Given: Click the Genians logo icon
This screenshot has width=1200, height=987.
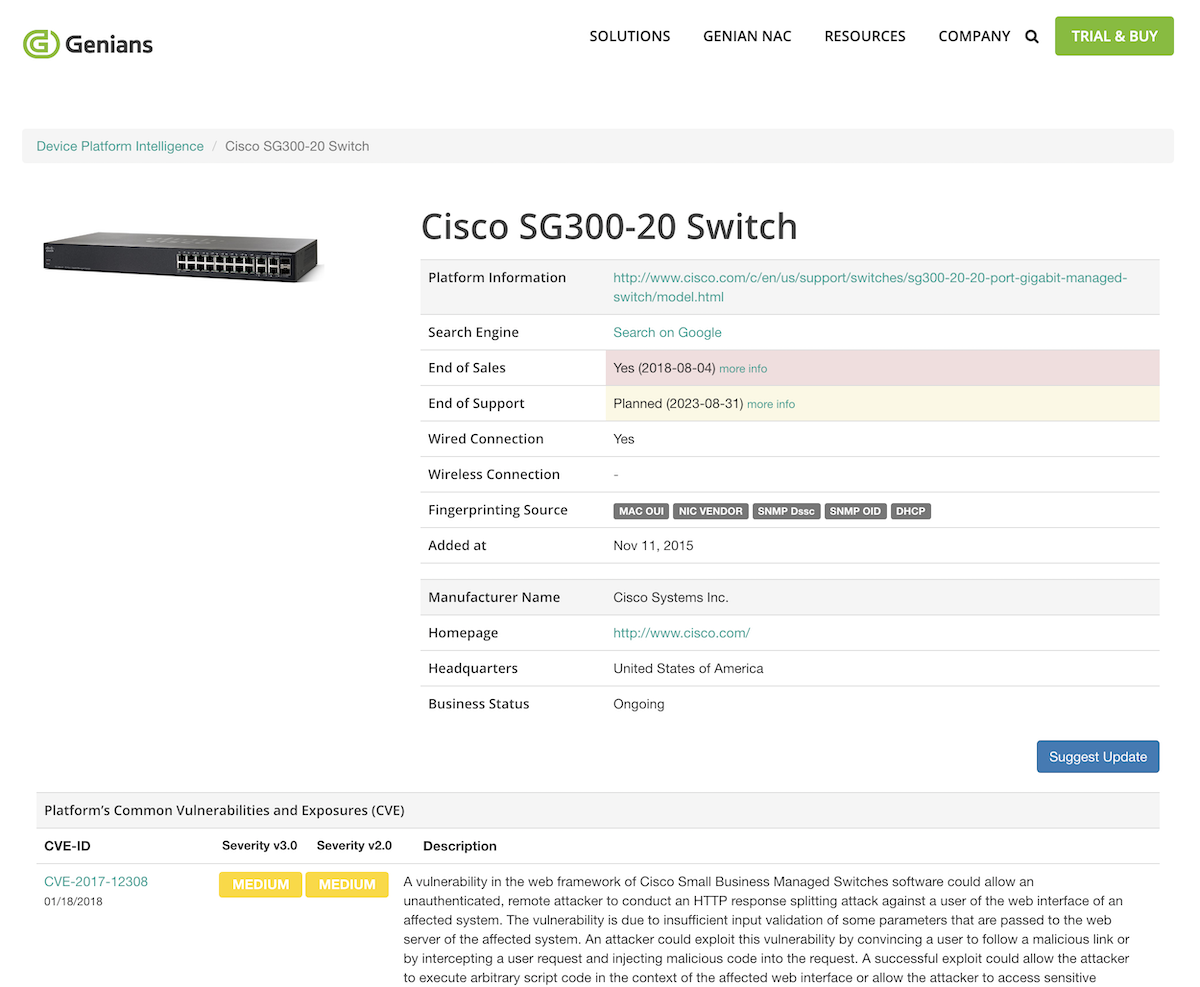Looking at the screenshot, I should pyautogui.click(x=36, y=44).
